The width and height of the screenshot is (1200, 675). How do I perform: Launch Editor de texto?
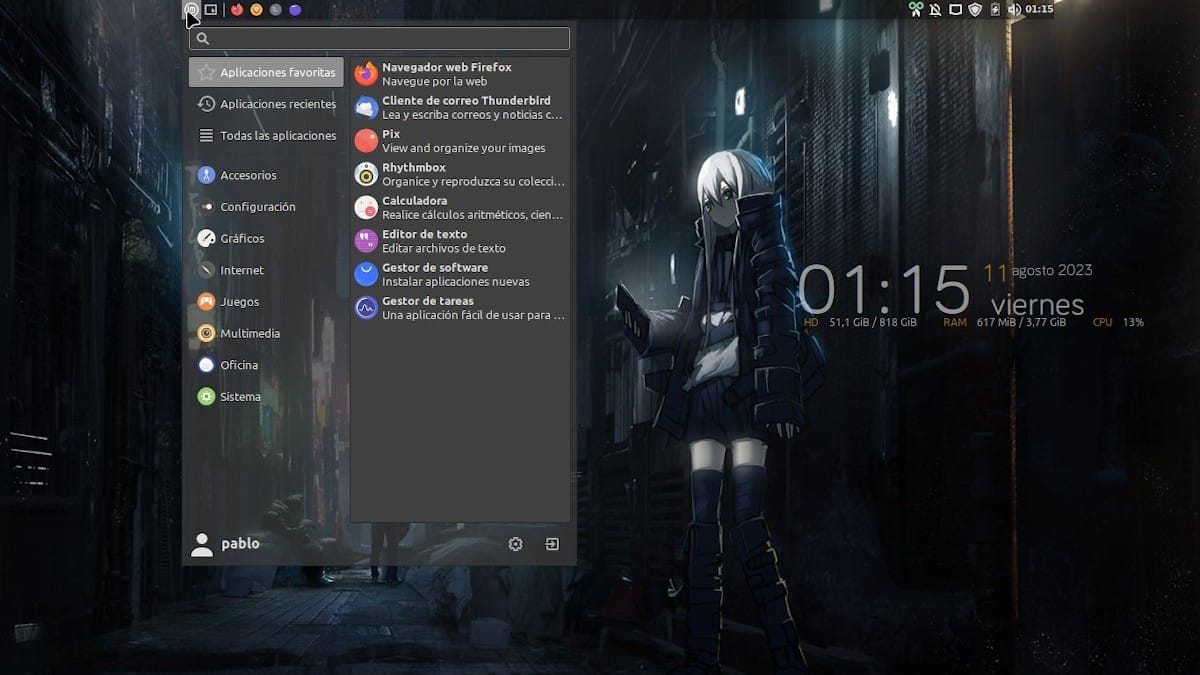pos(460,241)
